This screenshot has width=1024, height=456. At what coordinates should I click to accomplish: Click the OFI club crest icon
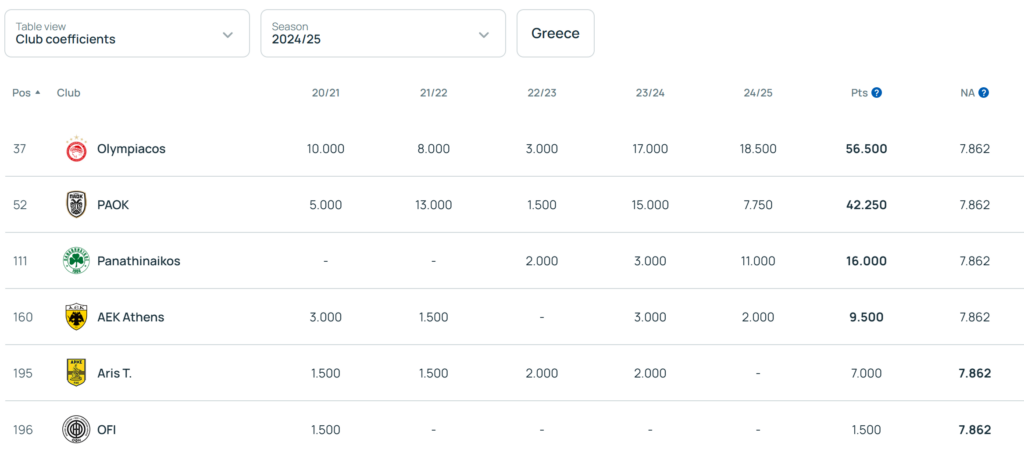click(76, 429)
